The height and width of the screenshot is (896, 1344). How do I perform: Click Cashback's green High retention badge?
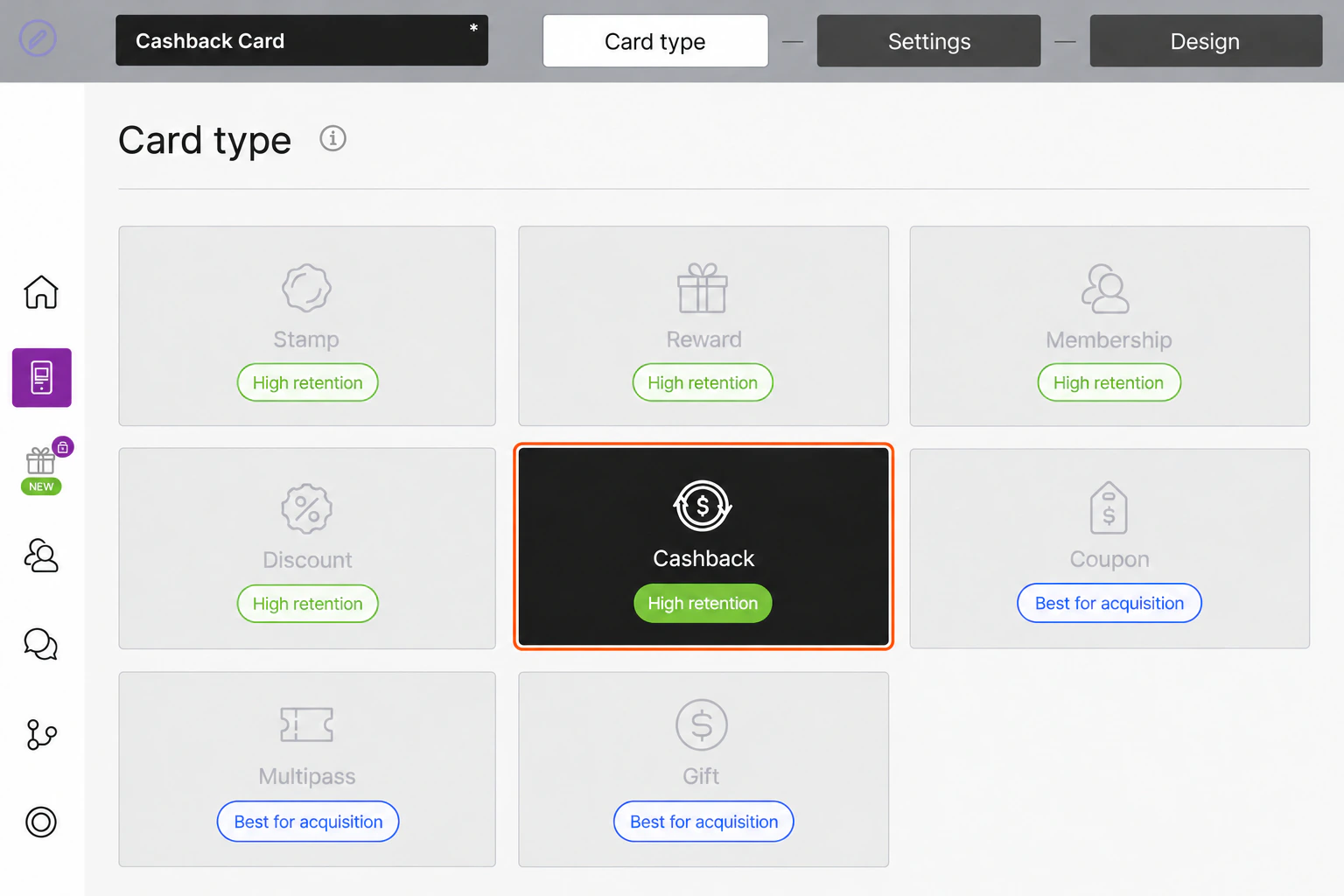pos(703,603)
